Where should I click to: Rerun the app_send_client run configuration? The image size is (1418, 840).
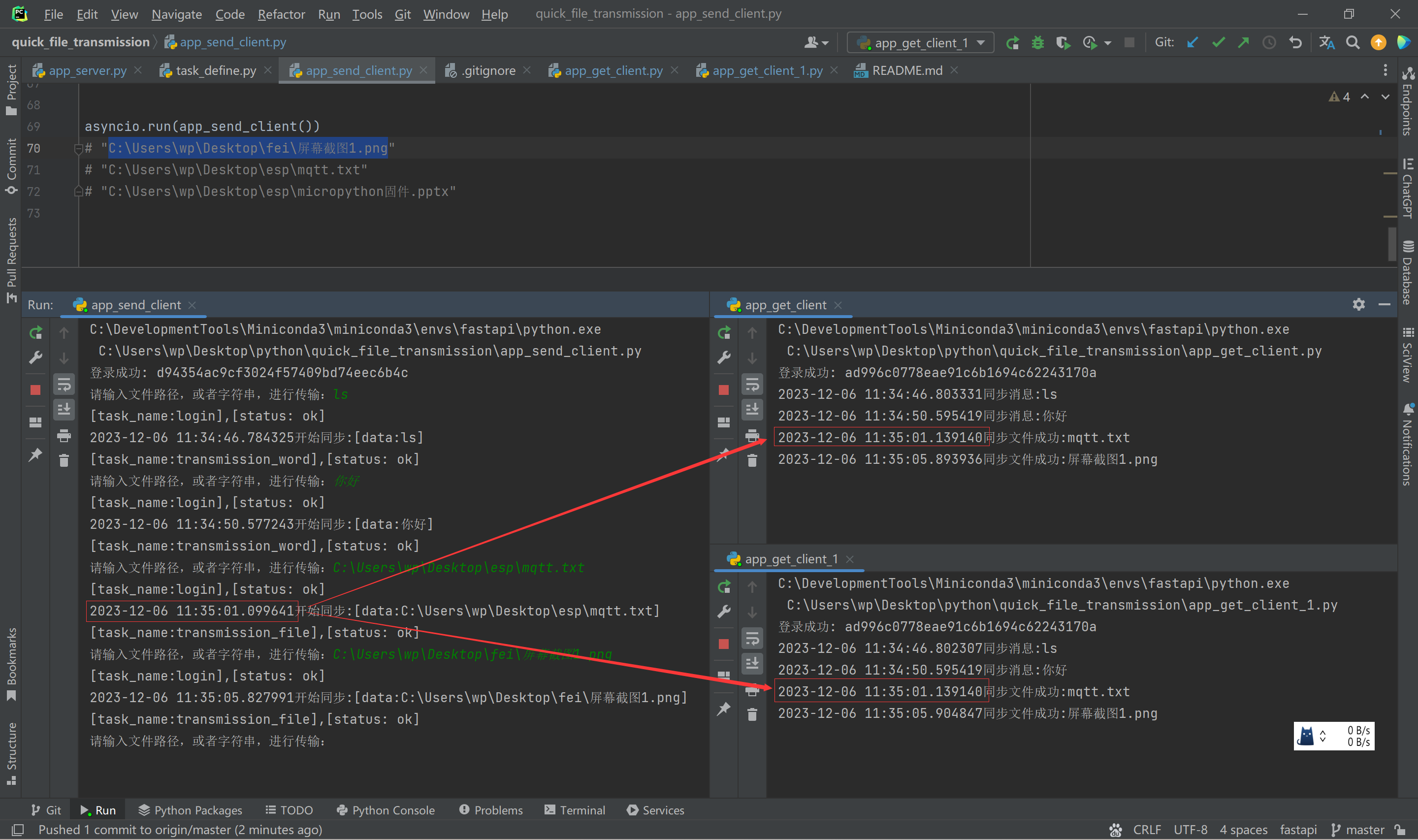pos(35,333)
